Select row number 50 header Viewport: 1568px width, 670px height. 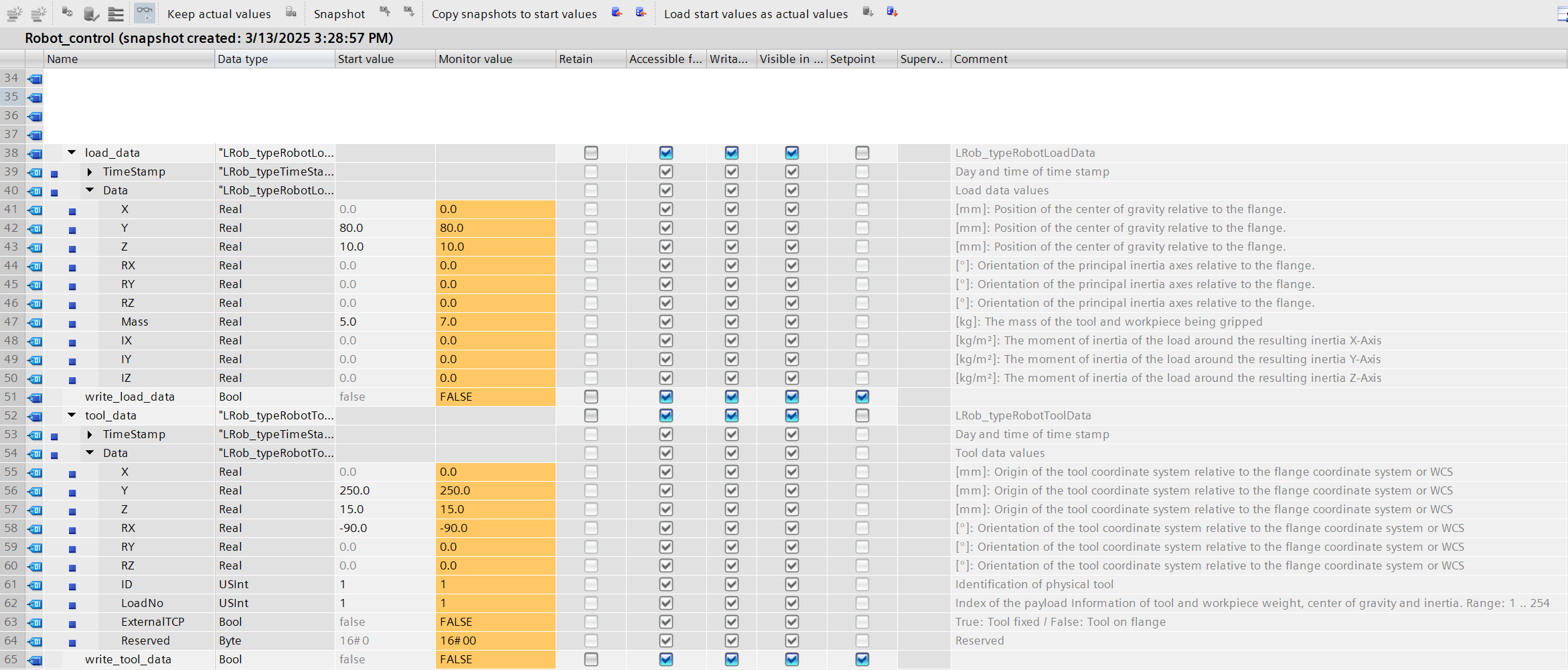point(11,378)
